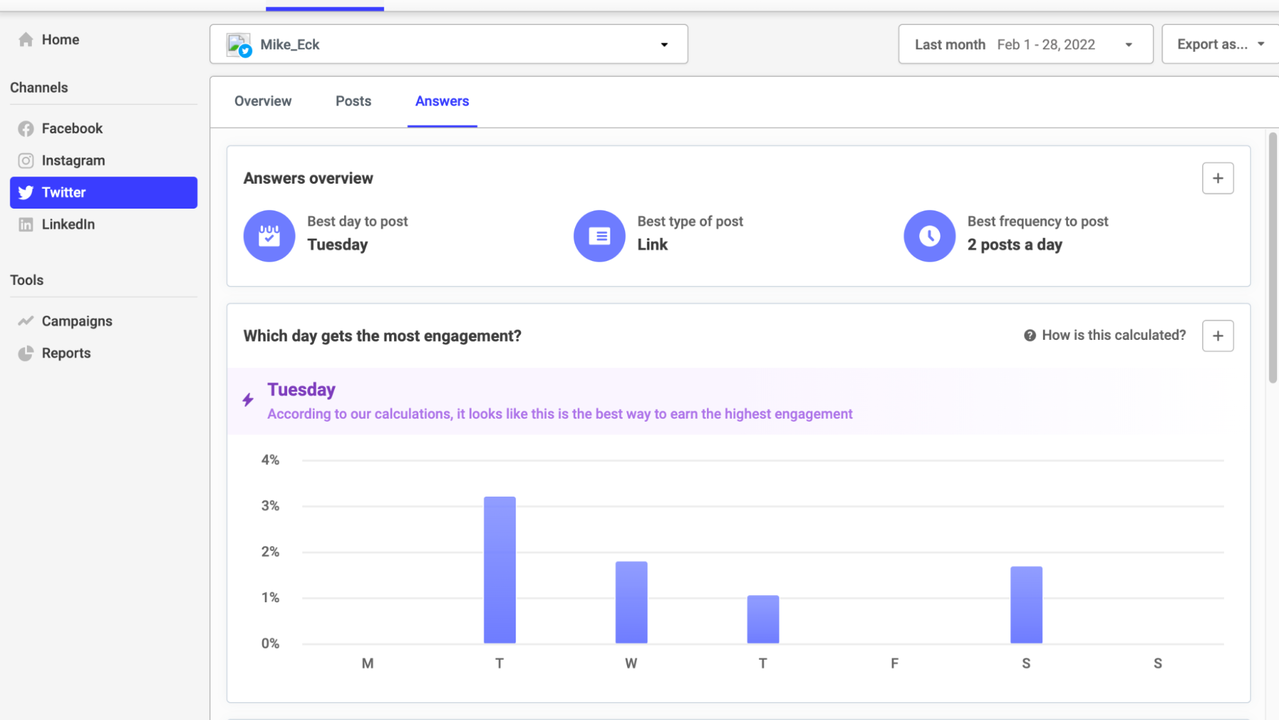Click the Home icon in sidebar
The height and width of the screenshot is (720, 1279).
(26, 40)
